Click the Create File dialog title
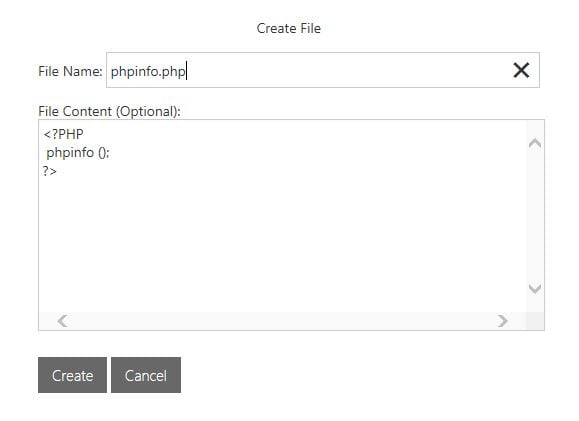Viewport: 579px width, 421px height. [x=289, y=28]
